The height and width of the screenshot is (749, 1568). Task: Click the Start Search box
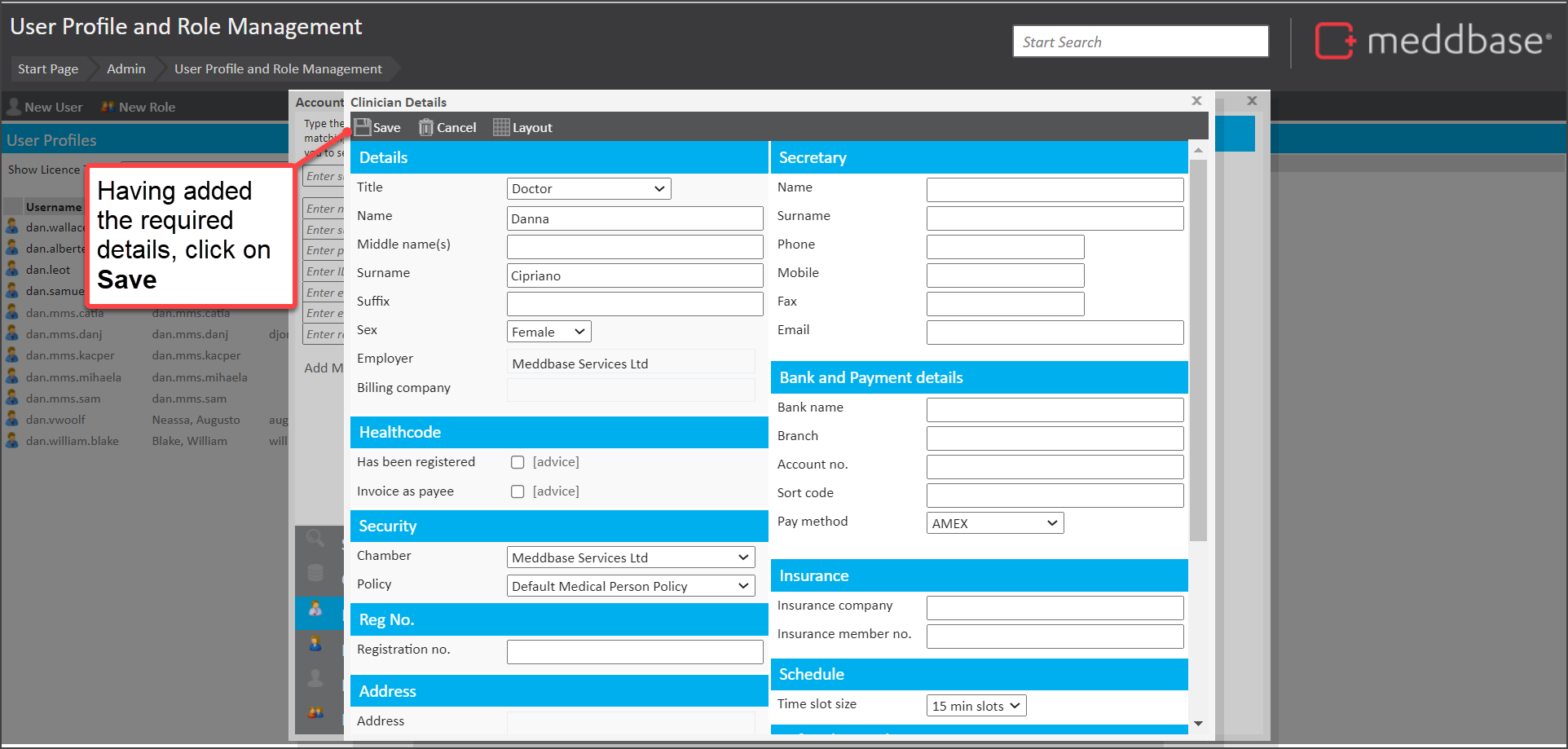[x=1140, y=42]
